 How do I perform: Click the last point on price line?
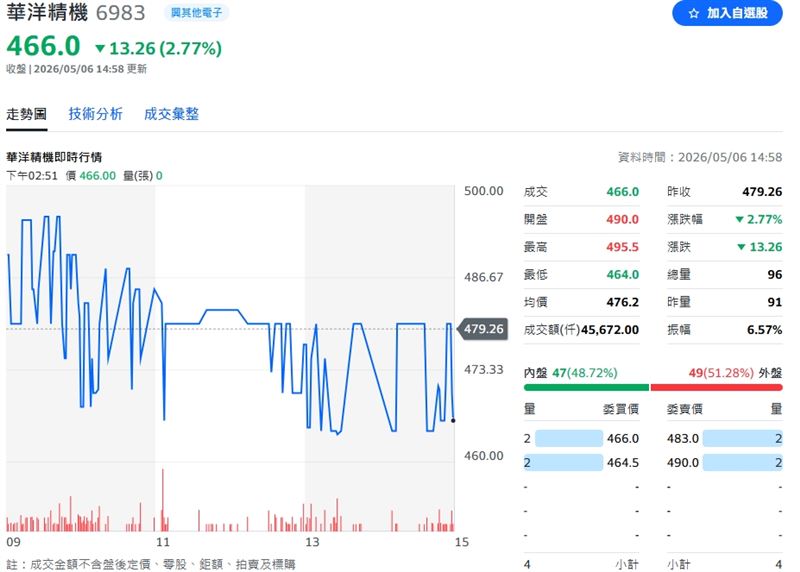pyautogui.click(x=453, y=420)
